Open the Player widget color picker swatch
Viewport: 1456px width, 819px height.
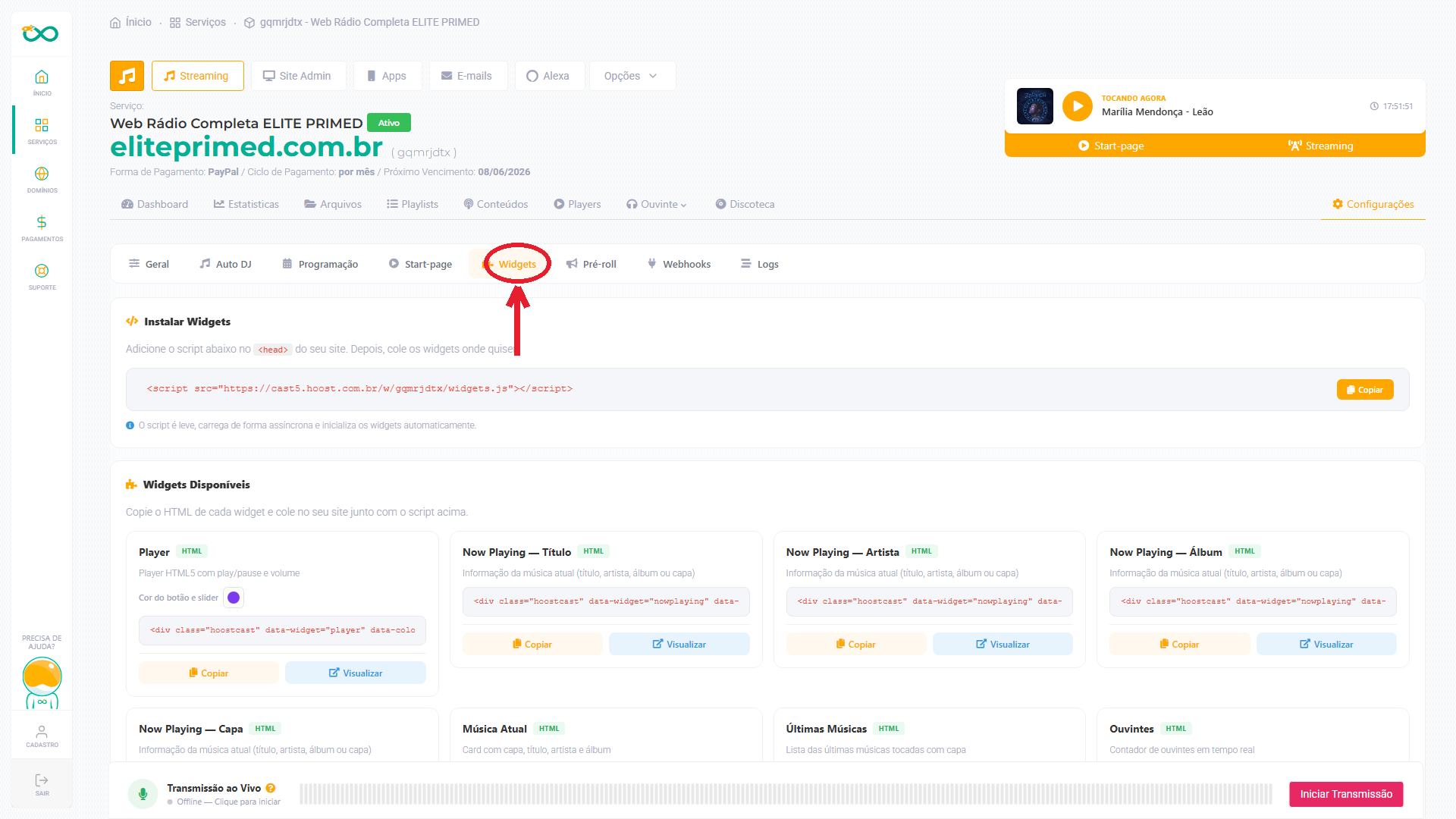tap(234, 598)
